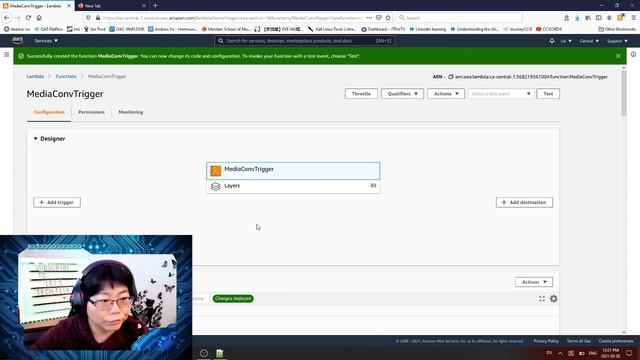The image size is (640, 360).
Task: Bookmark this page with the star icon
Action: [388, 18]
